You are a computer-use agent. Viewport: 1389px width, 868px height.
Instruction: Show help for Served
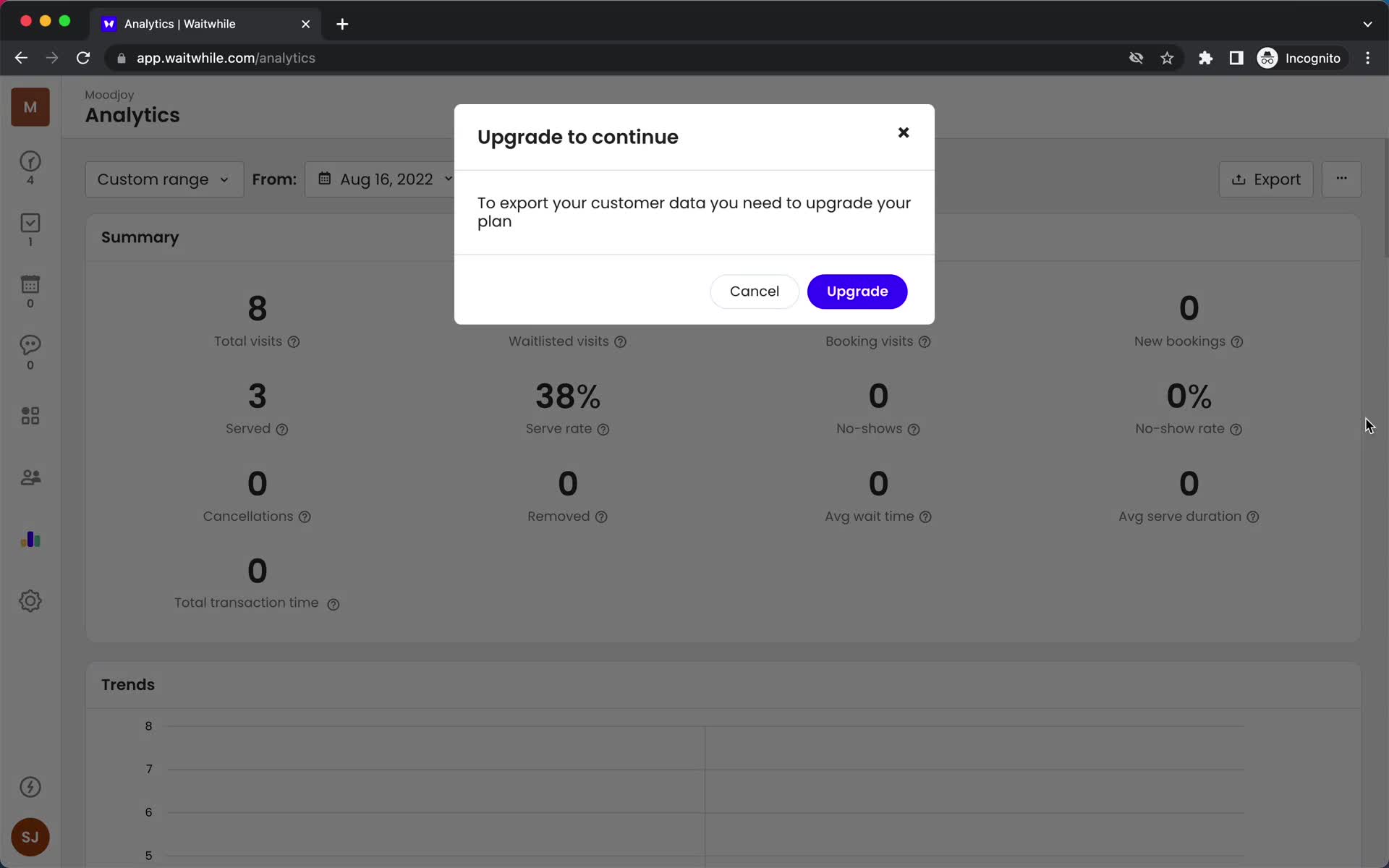[x=282, y=430]
